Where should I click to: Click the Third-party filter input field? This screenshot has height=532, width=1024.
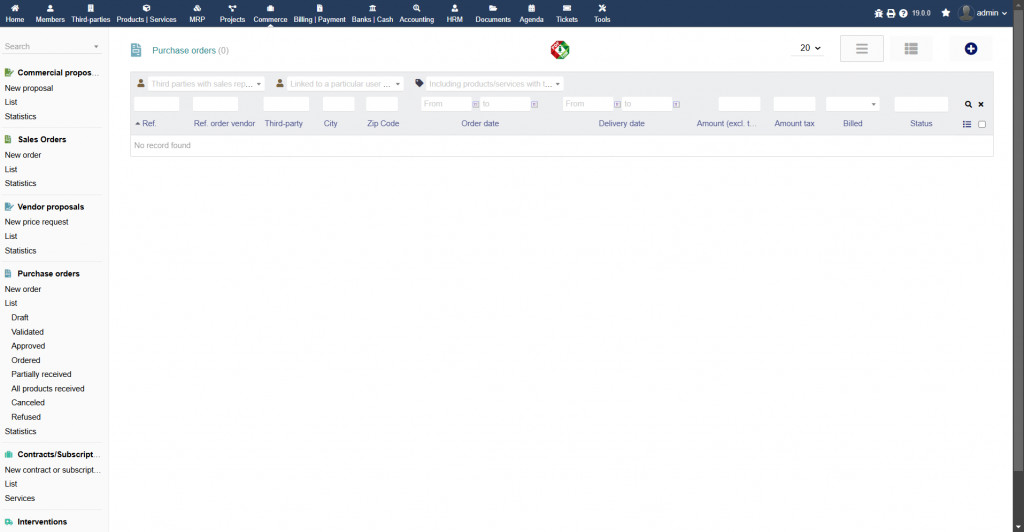[286, 104]
